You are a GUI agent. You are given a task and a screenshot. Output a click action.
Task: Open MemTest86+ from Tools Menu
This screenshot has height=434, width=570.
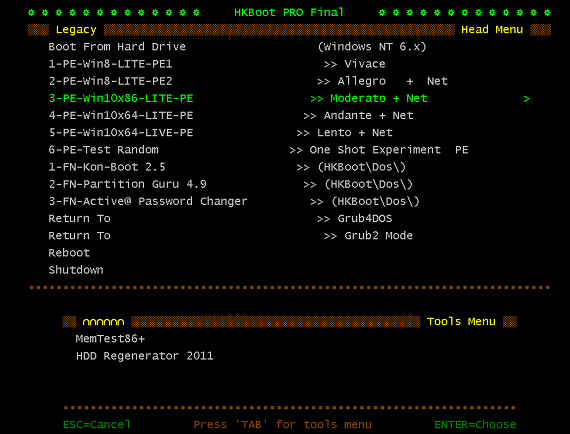(x=110, y=339)
